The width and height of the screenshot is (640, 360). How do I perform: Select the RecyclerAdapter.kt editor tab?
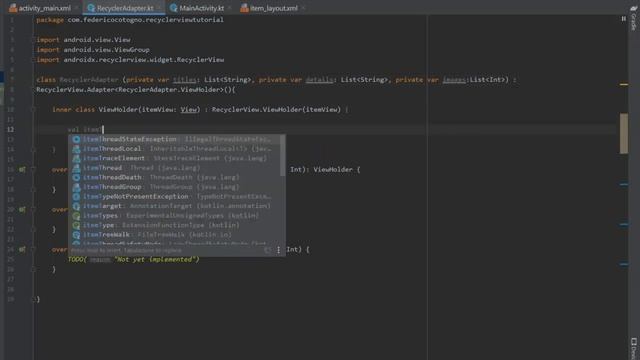(125, 8)
